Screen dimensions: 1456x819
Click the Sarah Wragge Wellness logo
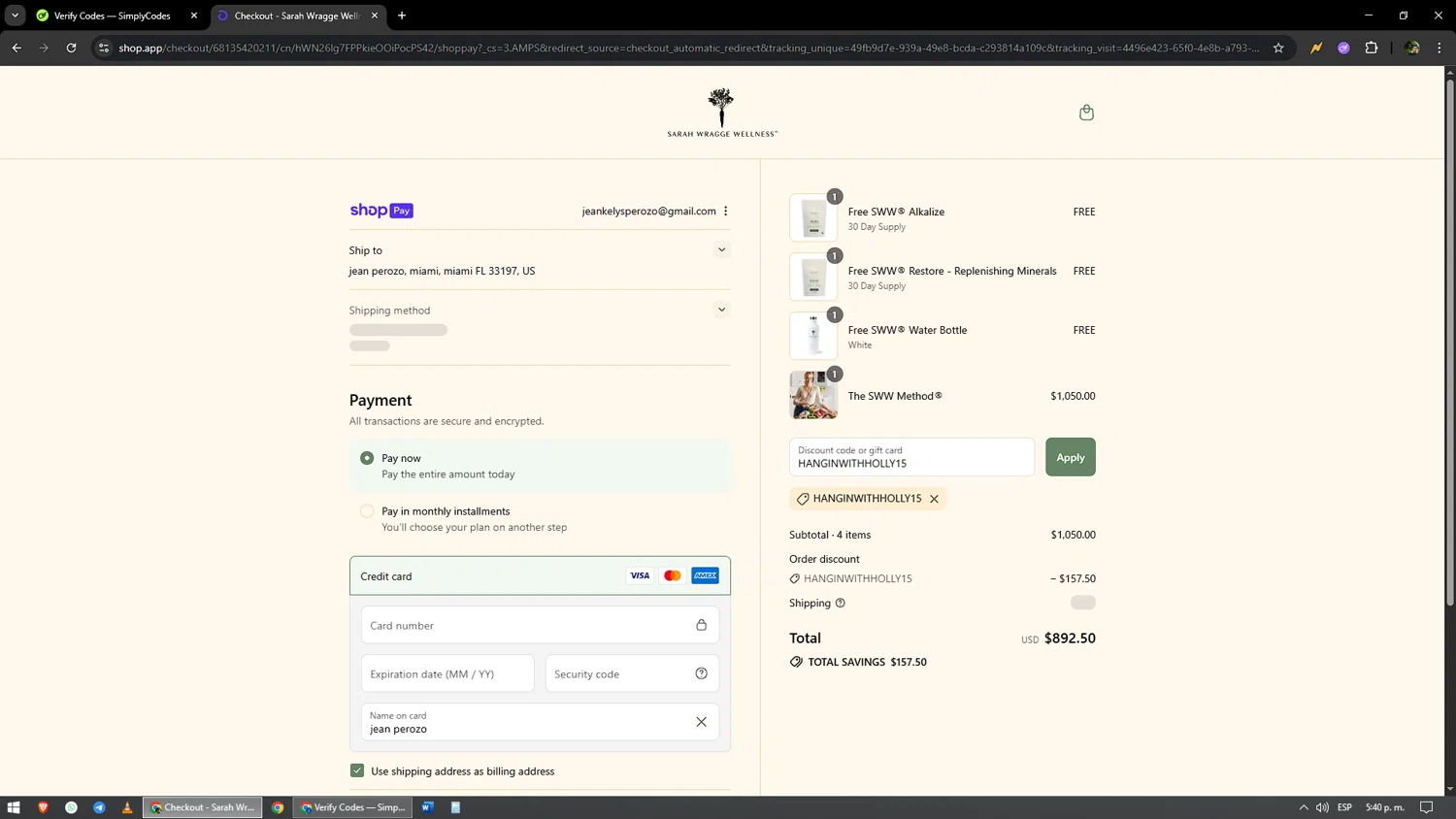tap(721, 113)
